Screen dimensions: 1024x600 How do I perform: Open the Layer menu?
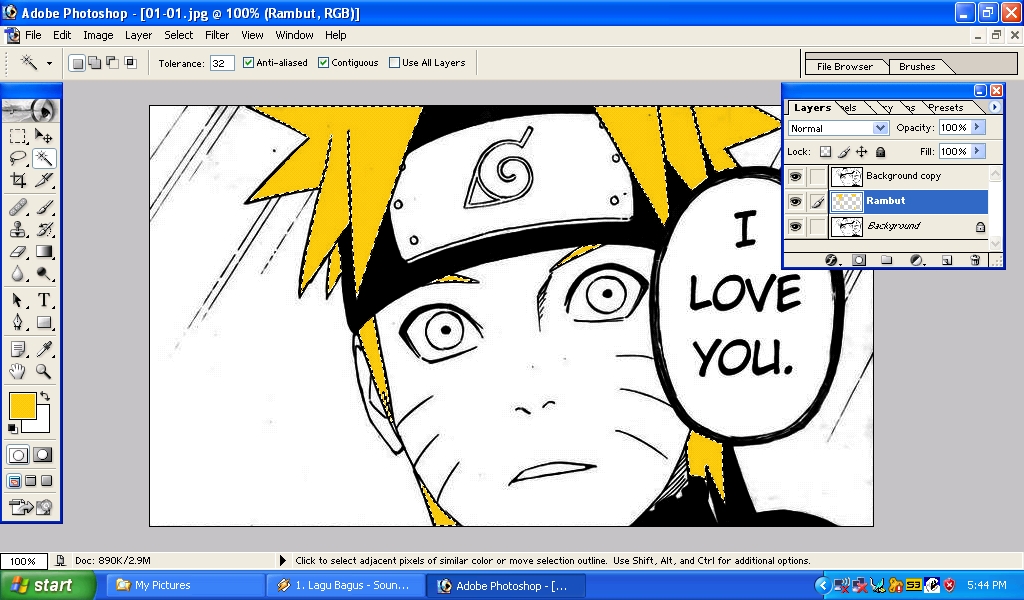tap(138, 35)
